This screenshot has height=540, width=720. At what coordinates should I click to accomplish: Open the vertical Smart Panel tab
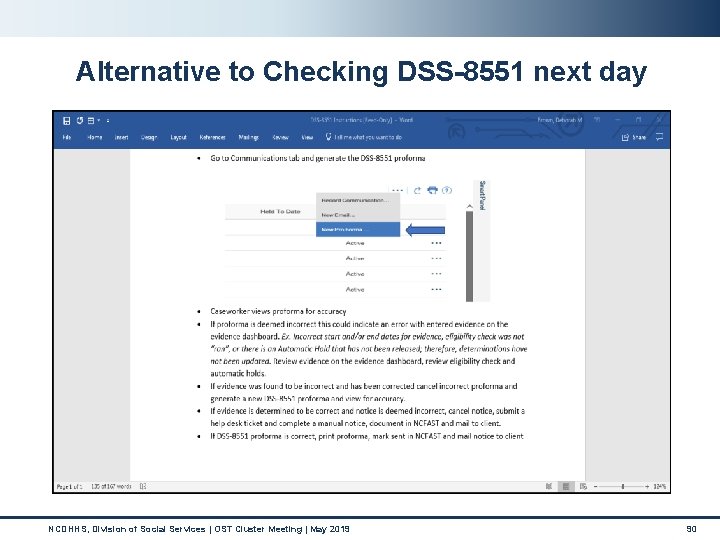(x=482, y=196)
